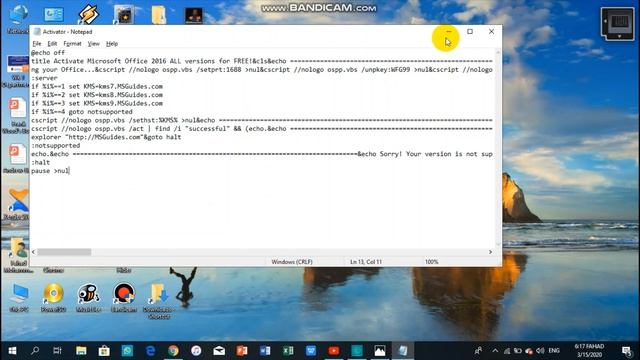
Task: Click the Notepad icon in the title bar
Action: coord(37,31)
